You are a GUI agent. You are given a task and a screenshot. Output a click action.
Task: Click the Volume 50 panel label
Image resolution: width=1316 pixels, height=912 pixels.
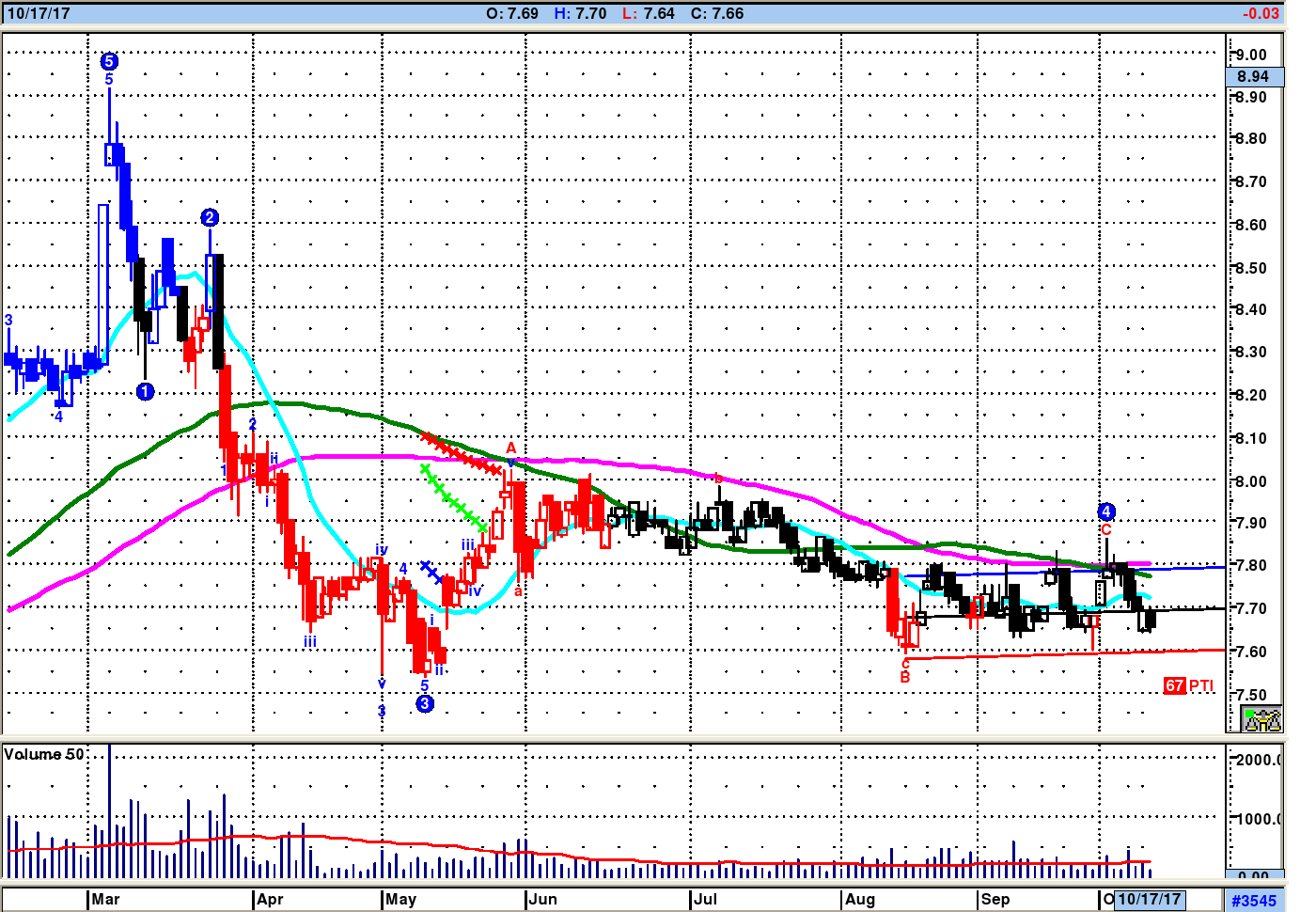click(44, 754)
